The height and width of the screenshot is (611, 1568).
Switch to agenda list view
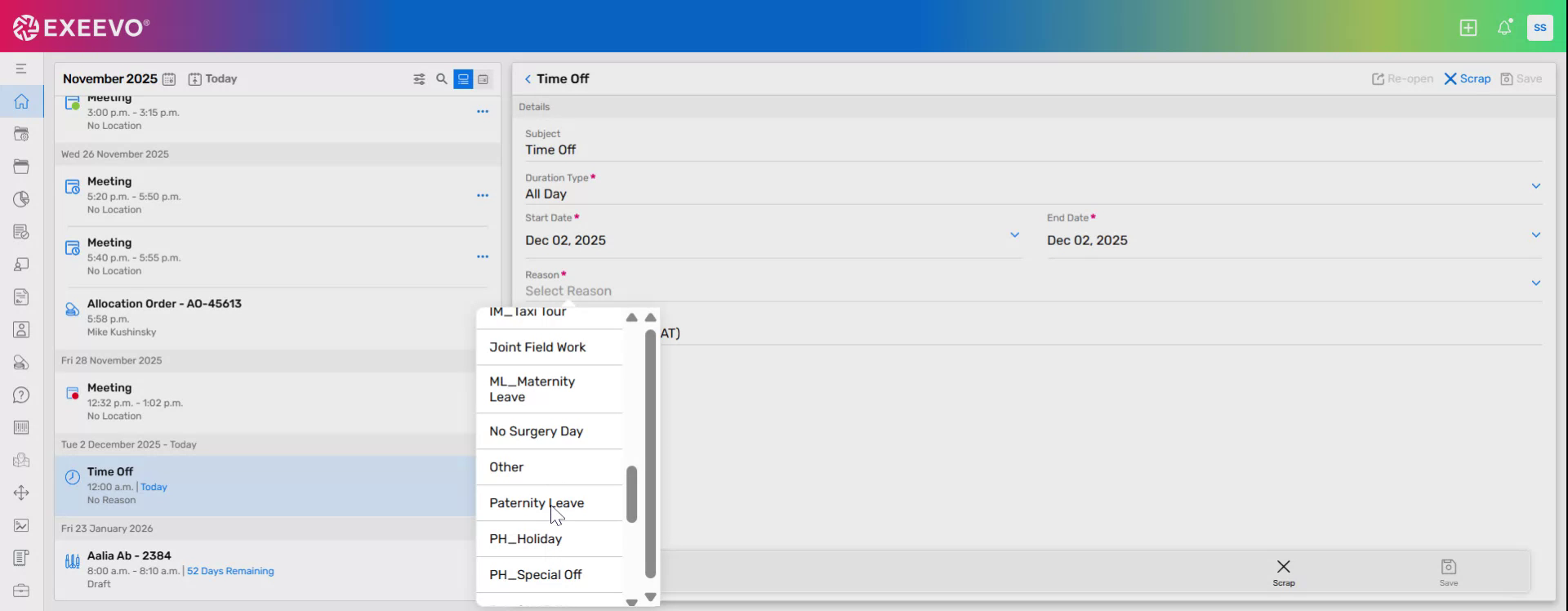tap(463, 79)
